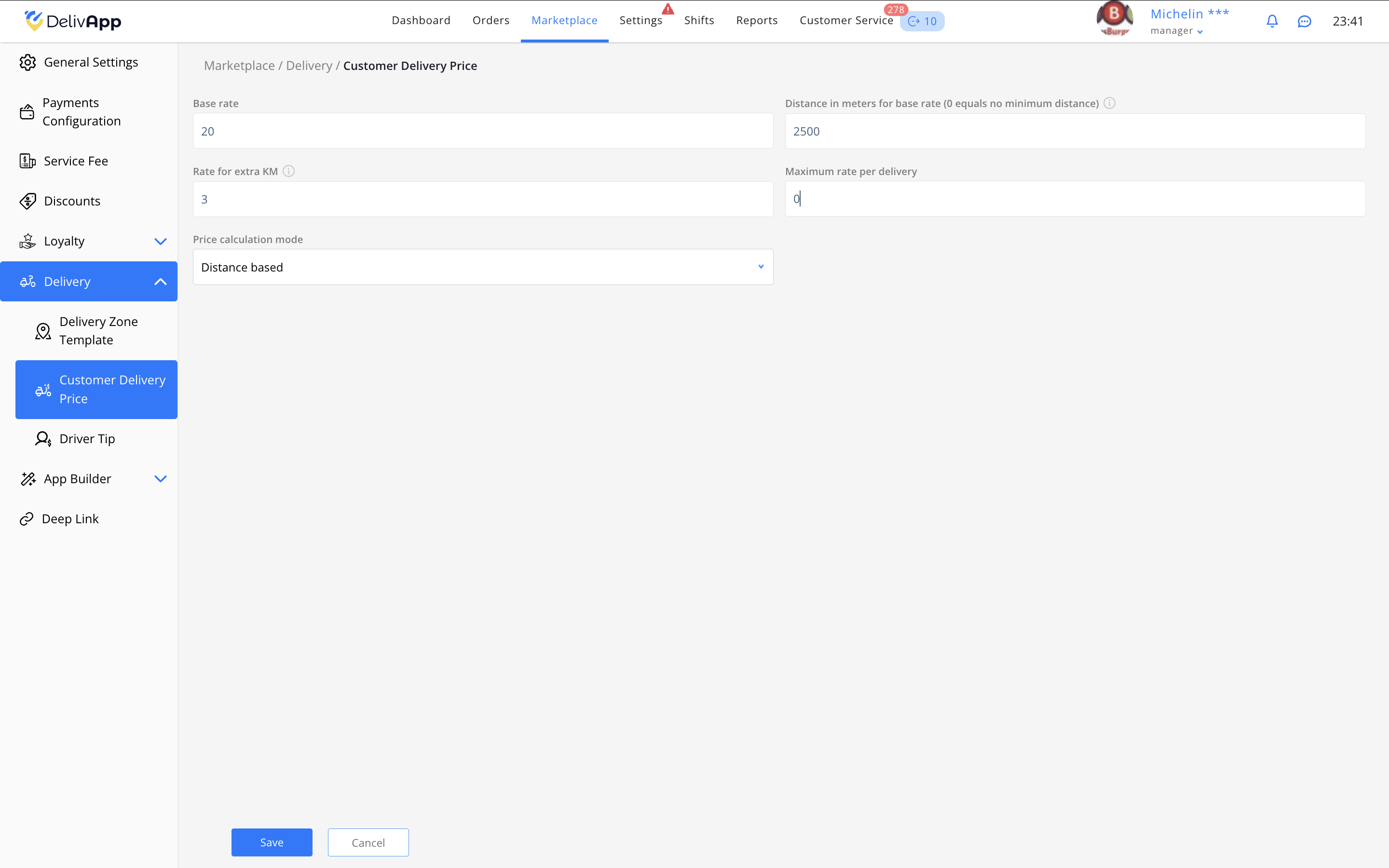Click the Cancel button
Viewport: 1389px width, 868px height.
pos(368,842)
